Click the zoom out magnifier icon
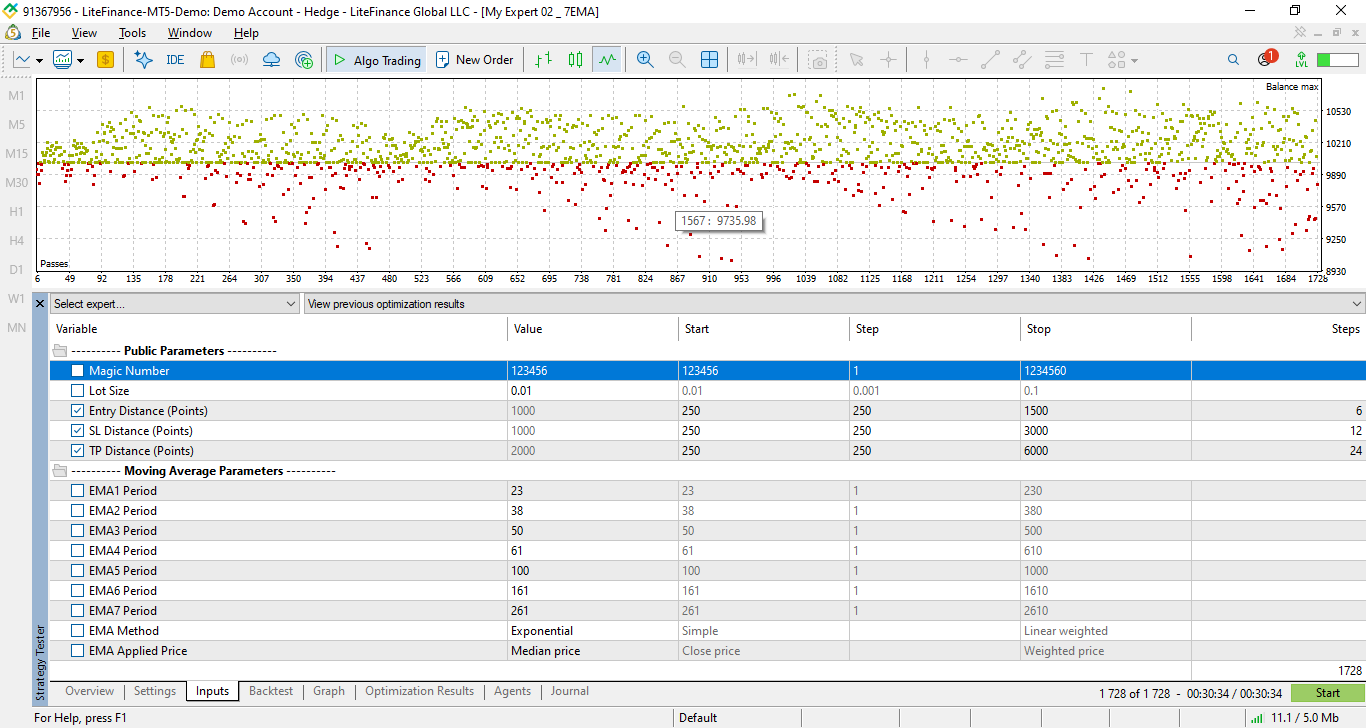 [x=677, y=60]
